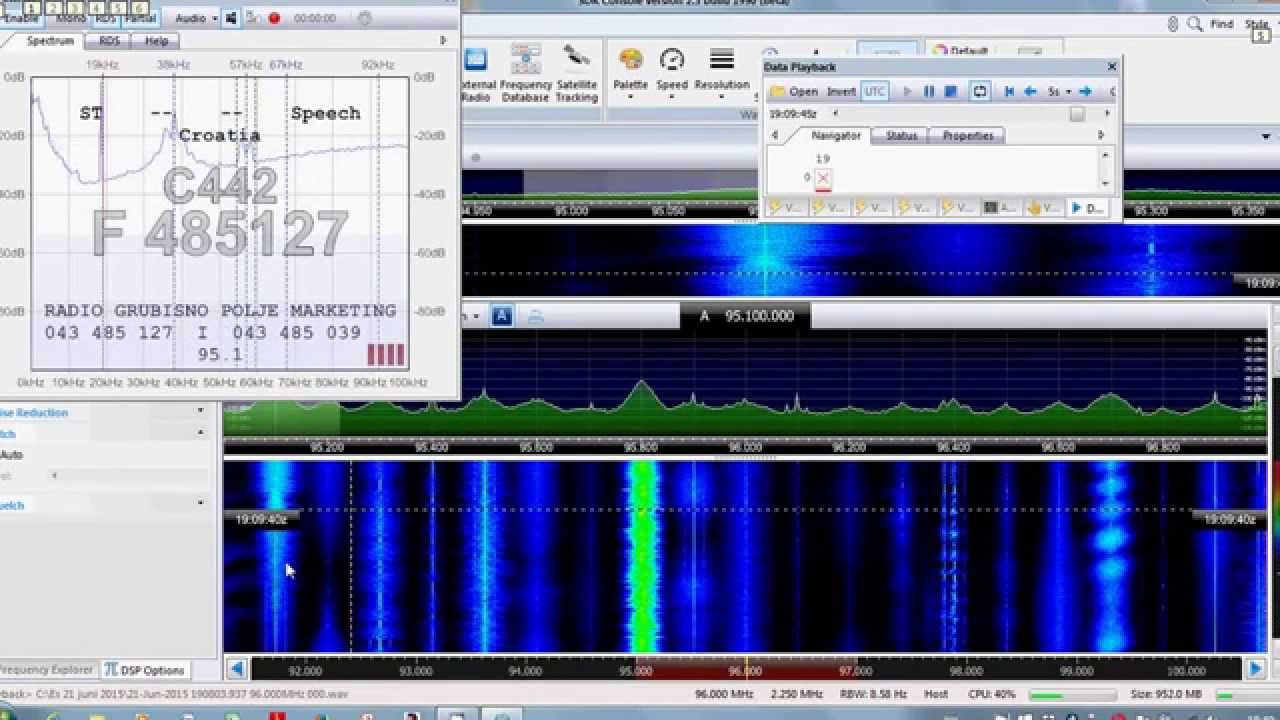
Task: Toggle the blue 'A' button above the spectrum
Action: point(502,316)
